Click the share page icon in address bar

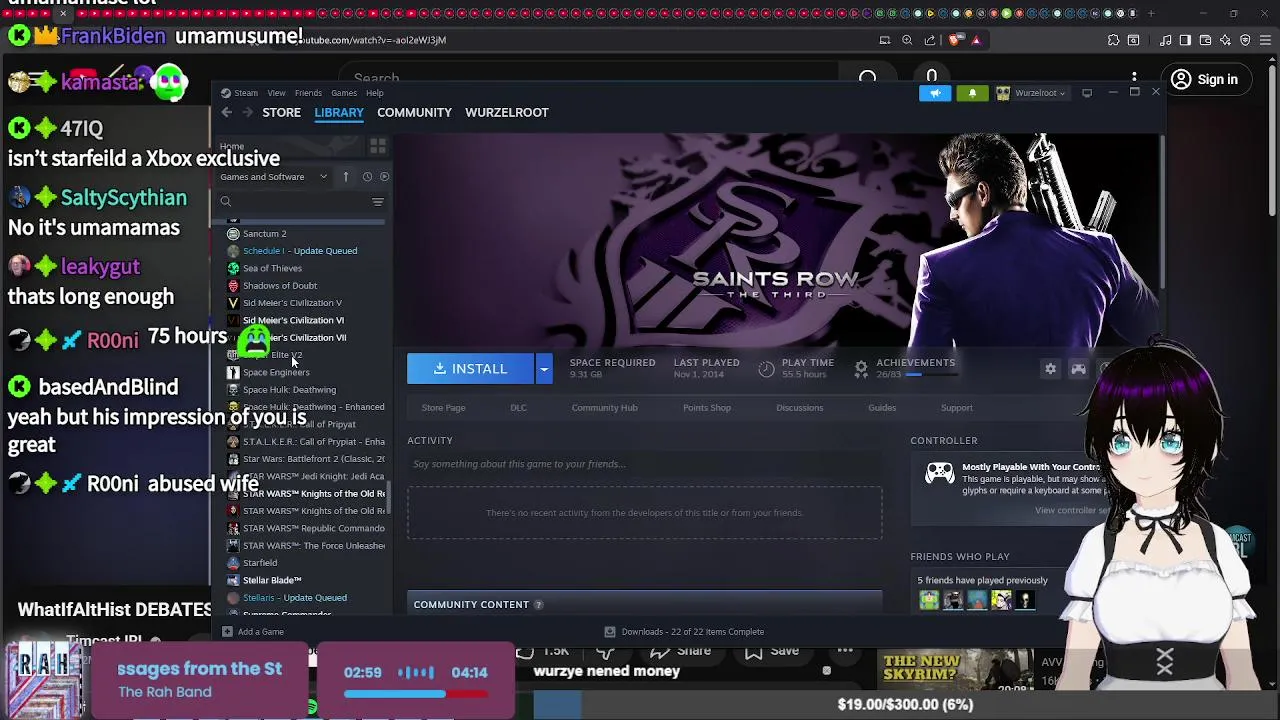tap(930, 40)
